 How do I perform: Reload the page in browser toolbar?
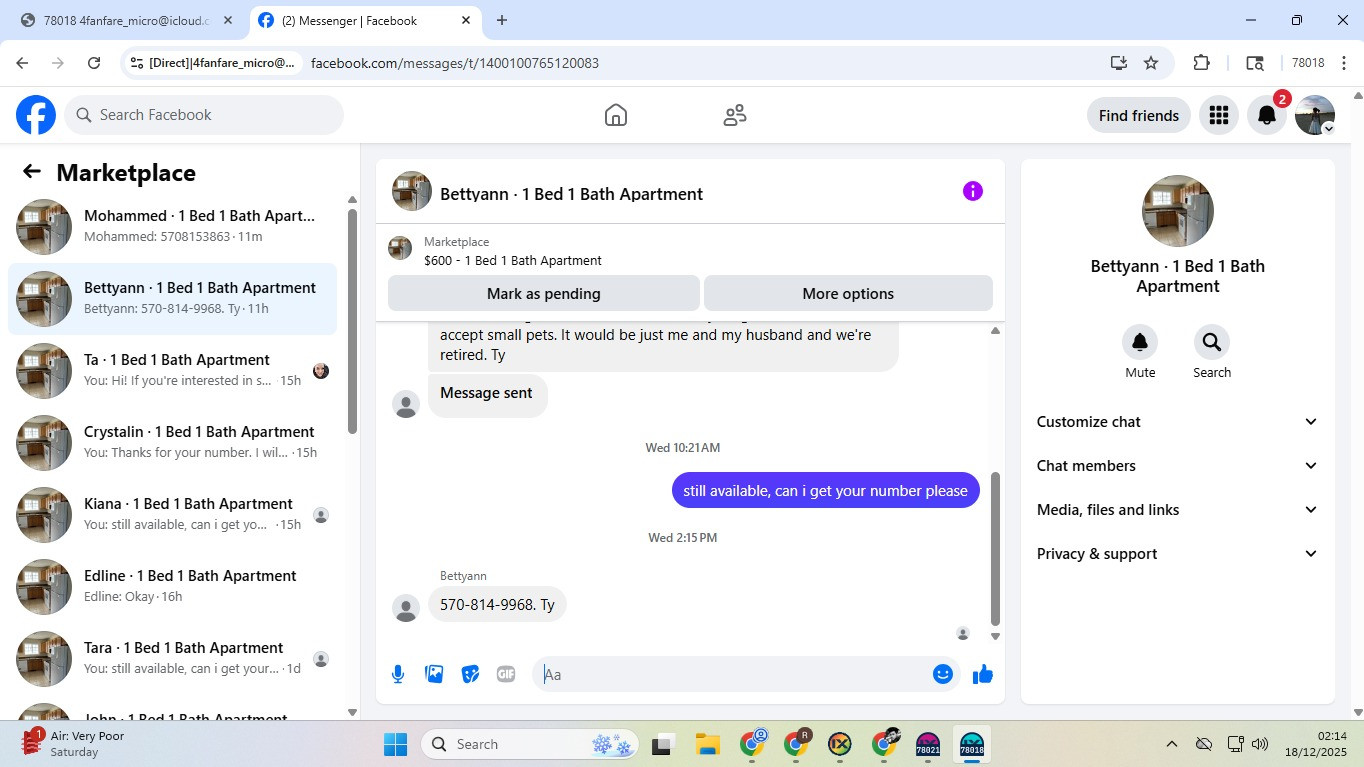pyautogui.click(x=94, y=63)
